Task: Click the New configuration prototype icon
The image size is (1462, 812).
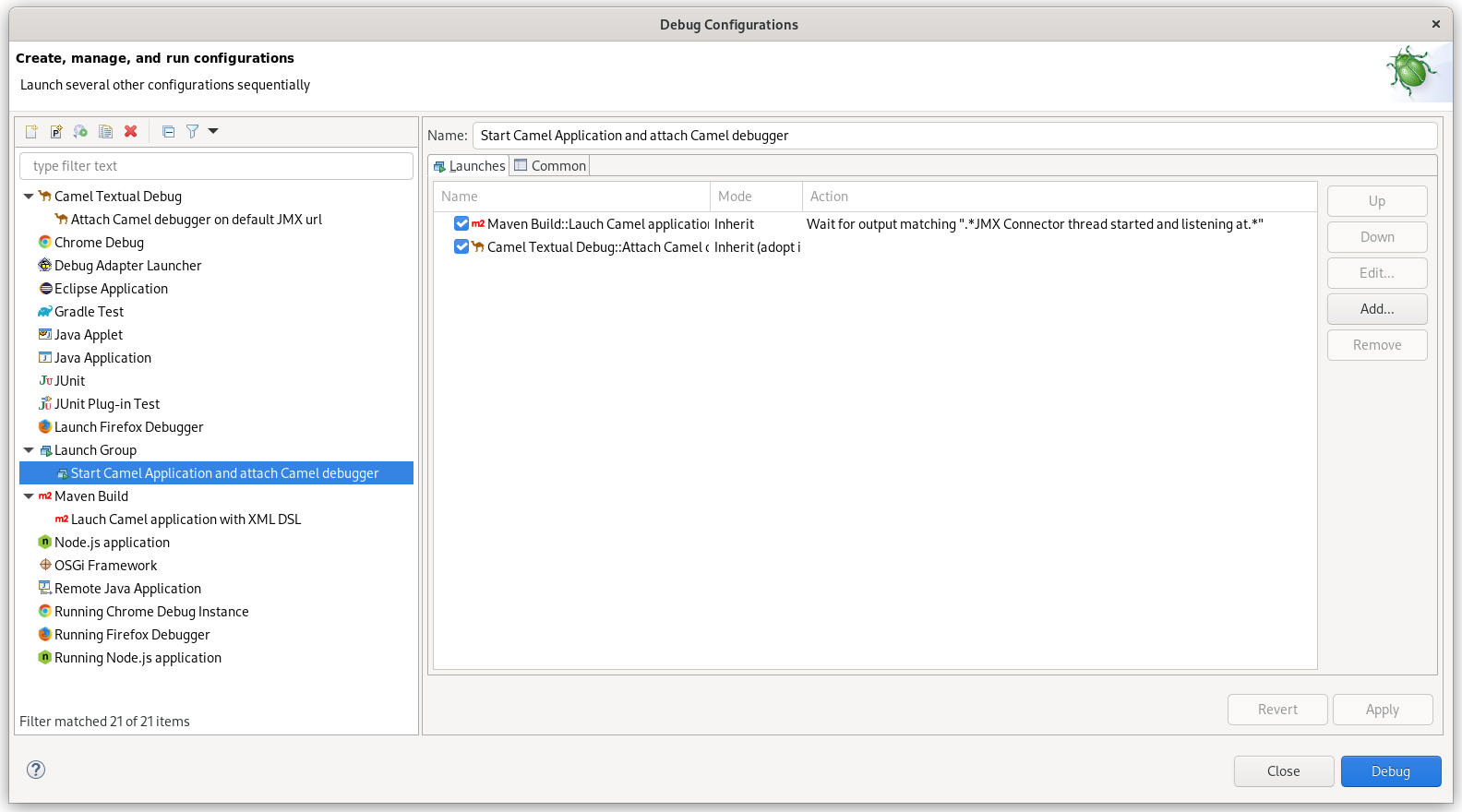Action: (56, 132)
